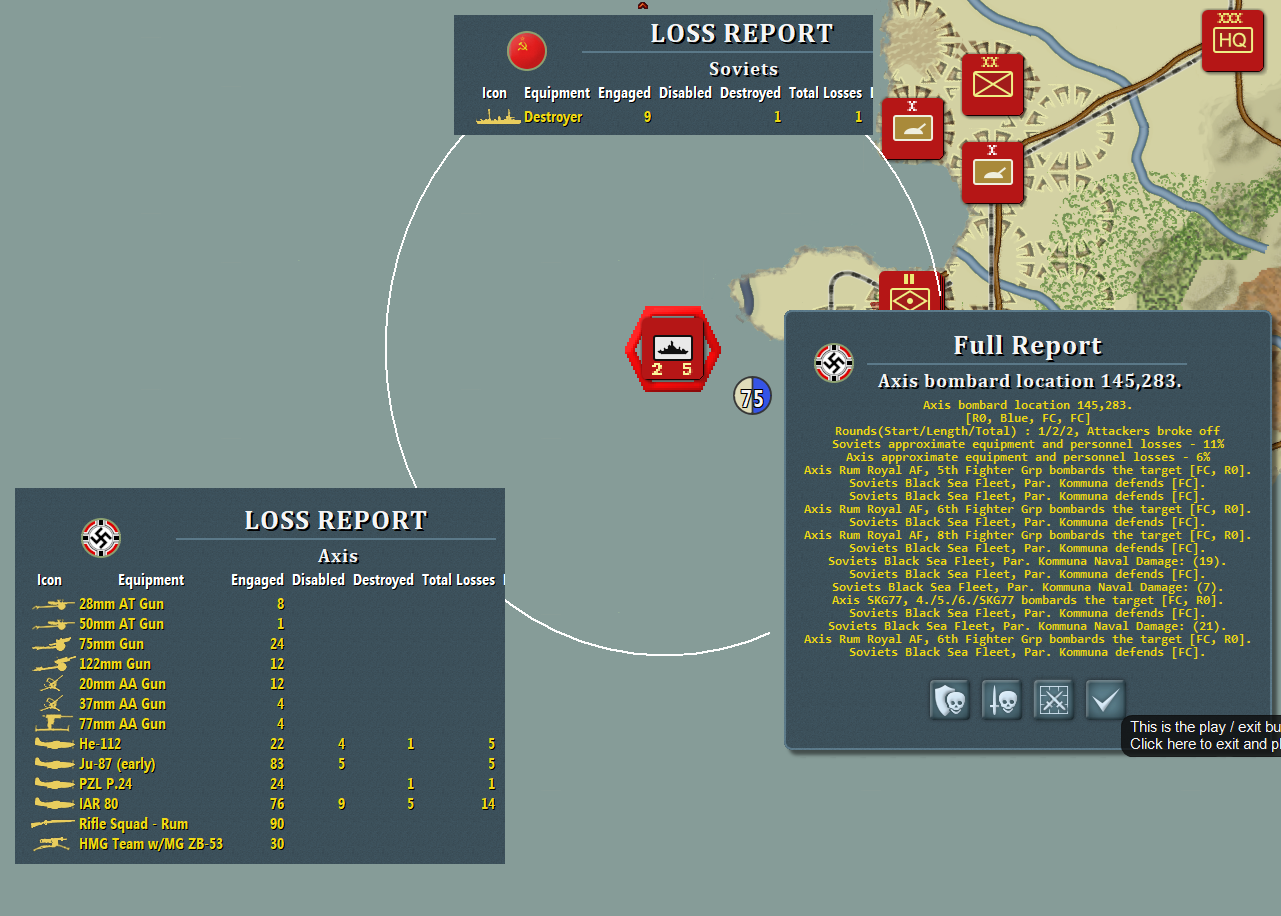Screen dimensions: 1281x916
Task: Click the Disabled column header in Axis report
Action: point(318,580)
